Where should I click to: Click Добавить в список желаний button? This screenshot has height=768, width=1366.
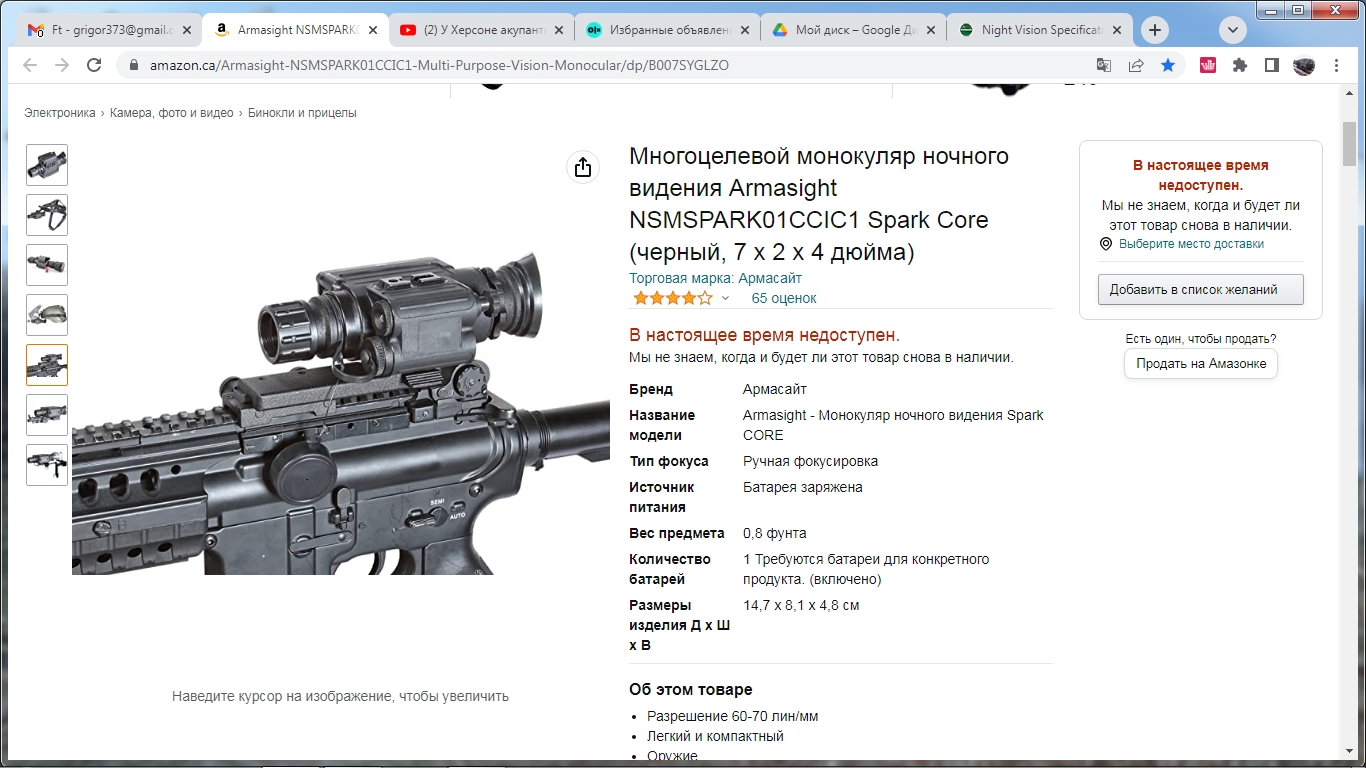tap(1200, 290)
